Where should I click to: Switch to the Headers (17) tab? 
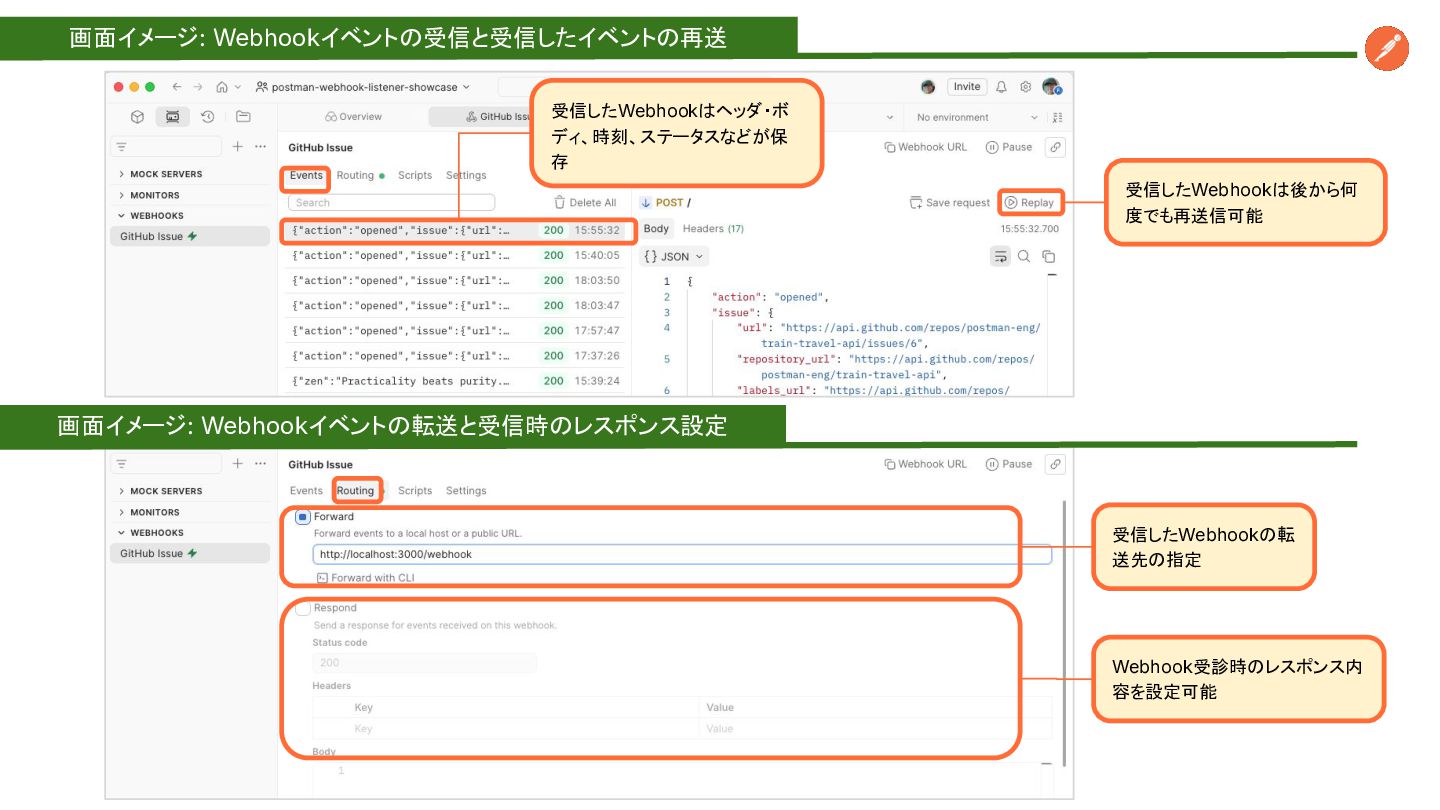pos(713,229)
